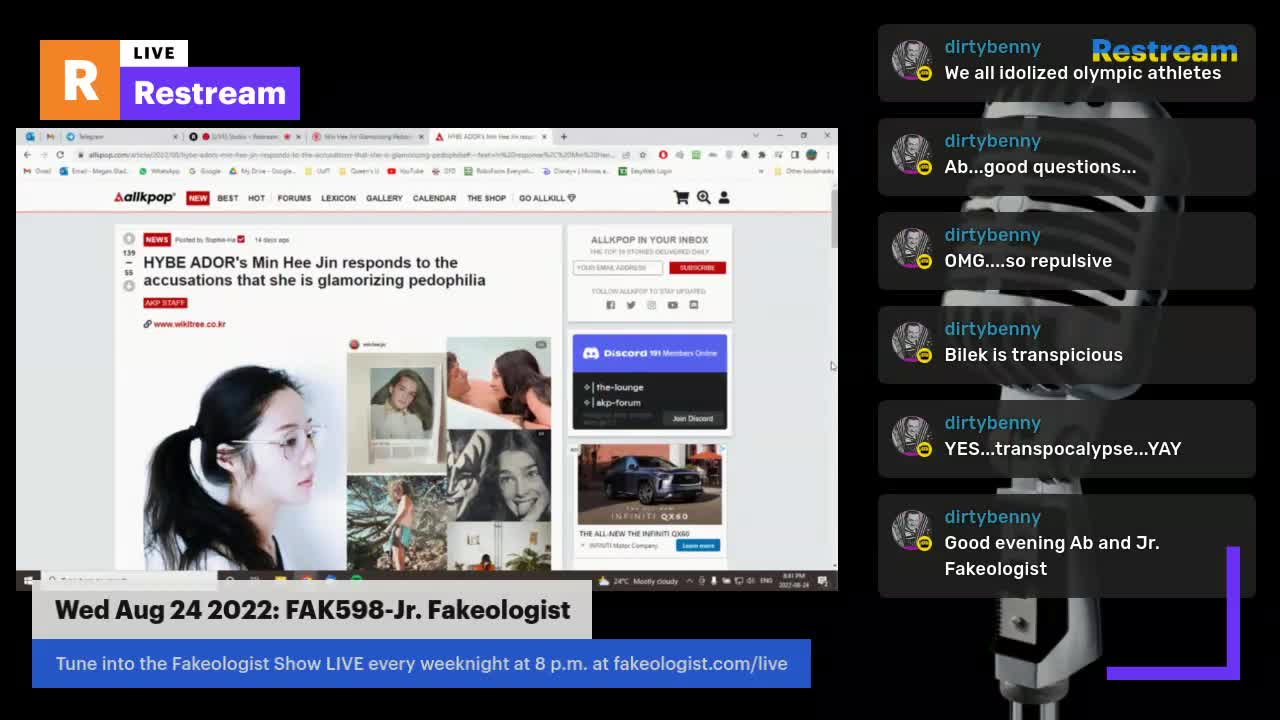Open THE SHOP menu item

click(486, 198)
